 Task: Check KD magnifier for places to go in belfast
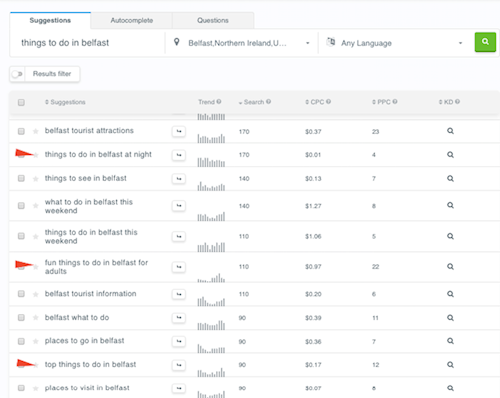[x=450, y=341]
